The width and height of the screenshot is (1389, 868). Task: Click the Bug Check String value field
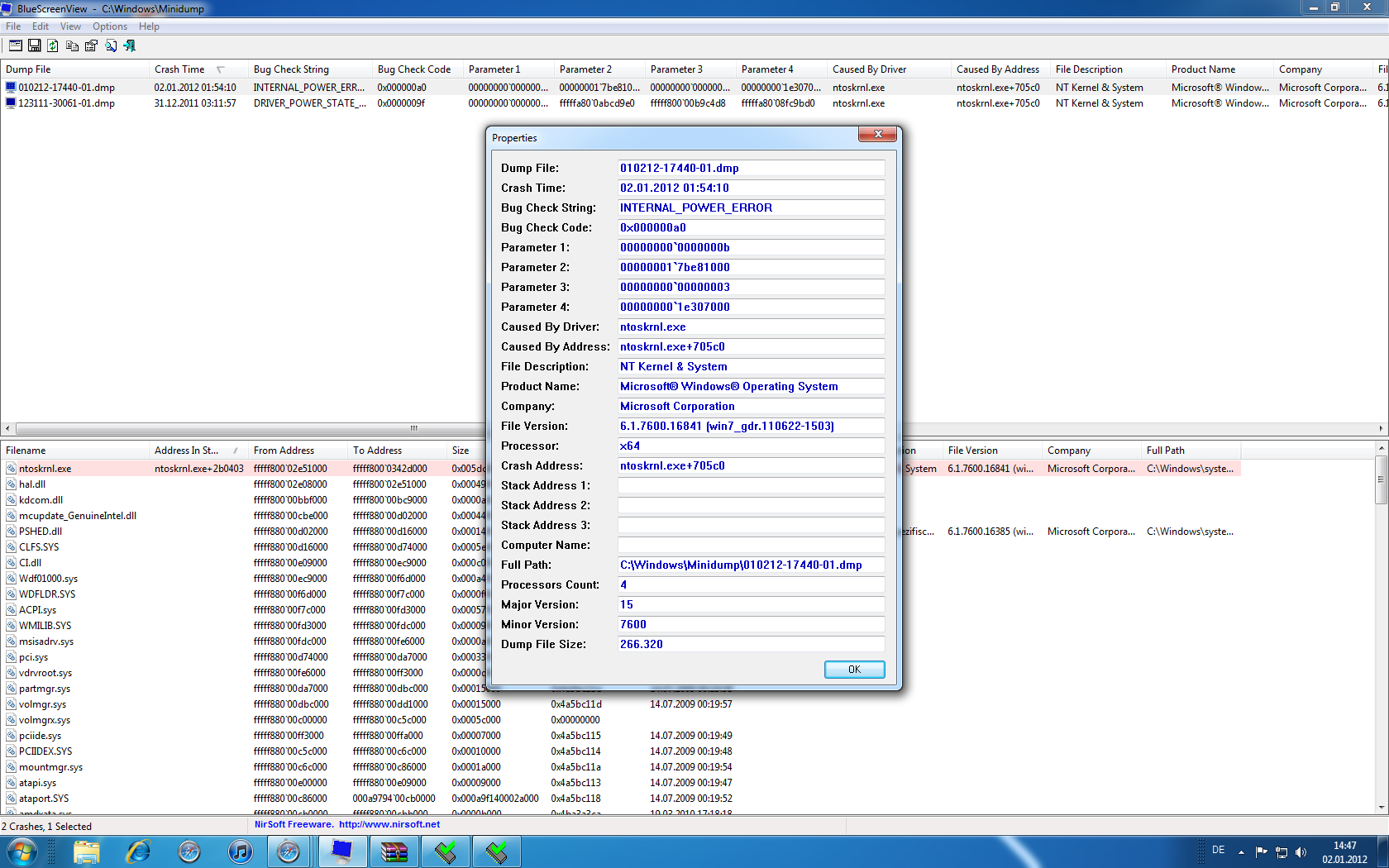(x=751, y=207)
